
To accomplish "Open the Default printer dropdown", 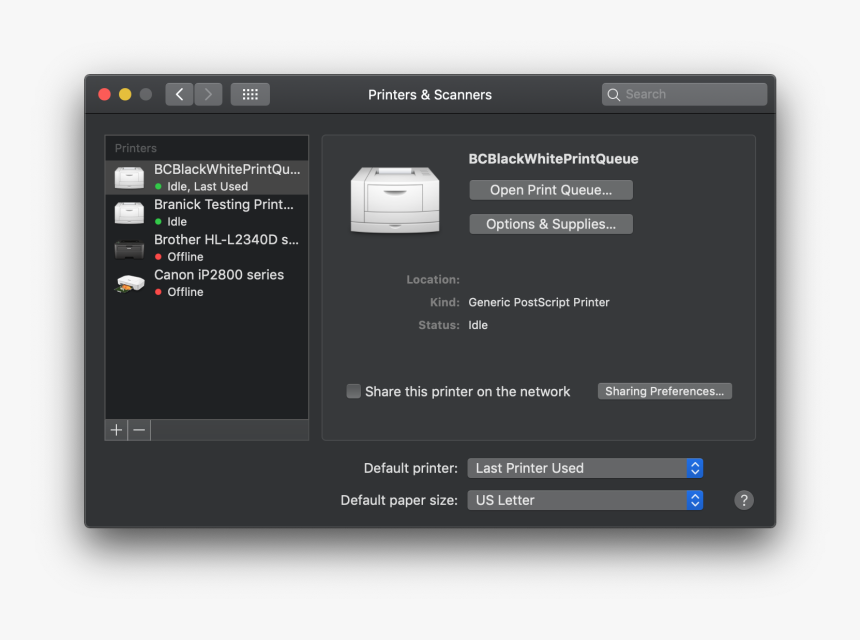I will [x=585, y=468].
